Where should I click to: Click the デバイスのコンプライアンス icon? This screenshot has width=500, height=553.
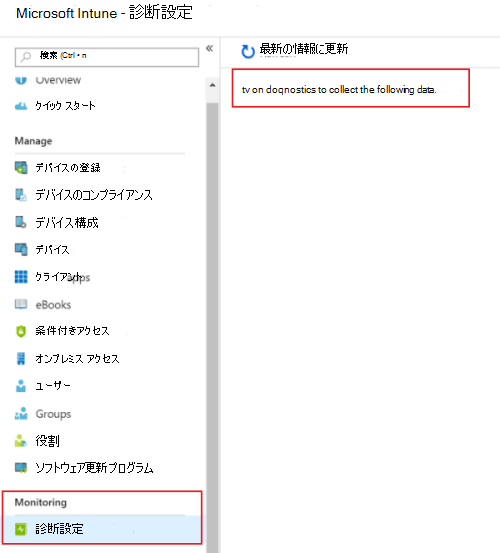point(21,195)
